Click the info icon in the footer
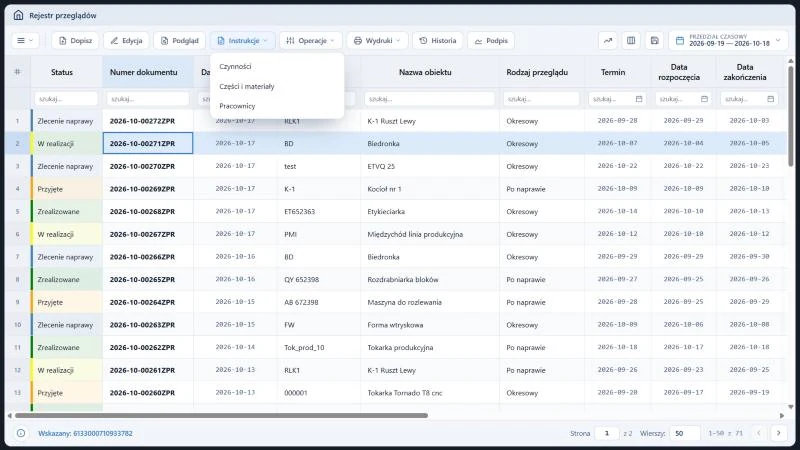Viewport: 800px width, 450px height. tap(21, 433)
